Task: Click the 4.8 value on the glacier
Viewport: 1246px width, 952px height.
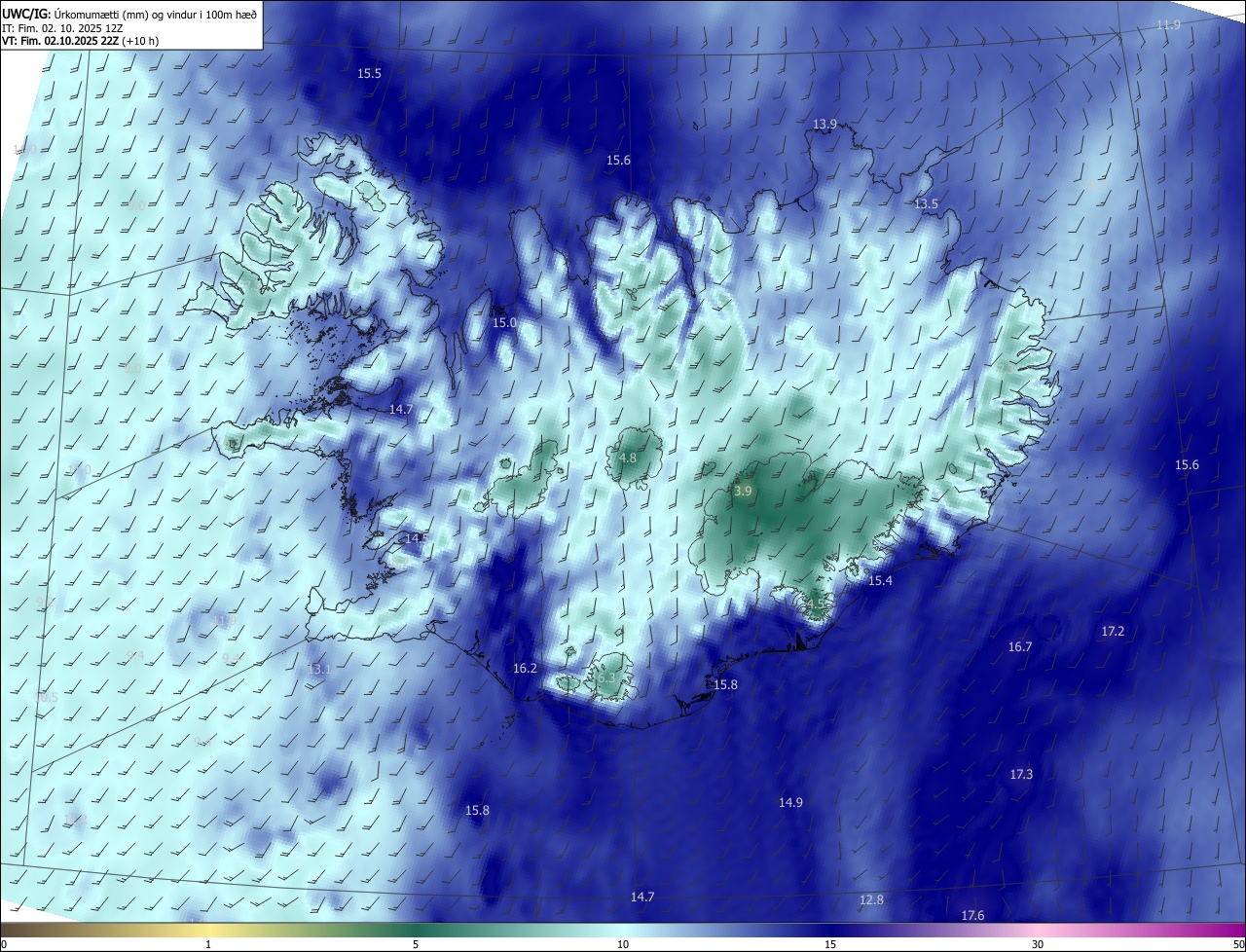Action: 628,458
